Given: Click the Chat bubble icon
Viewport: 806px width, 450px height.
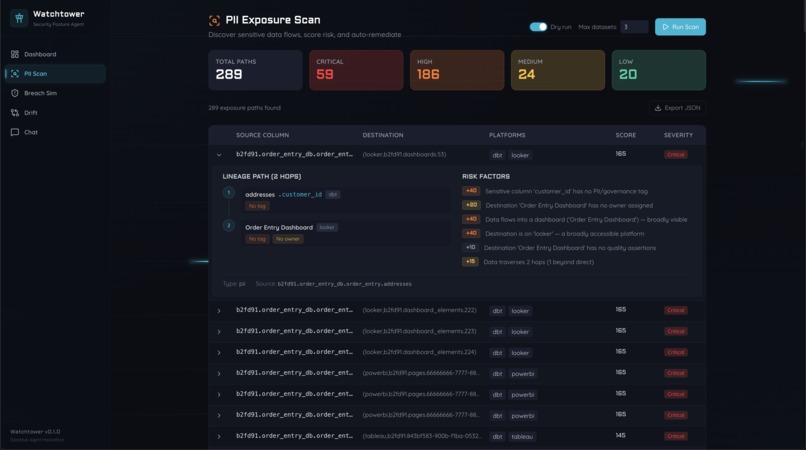Looking at the screenshot, I should tap(15, 132).
